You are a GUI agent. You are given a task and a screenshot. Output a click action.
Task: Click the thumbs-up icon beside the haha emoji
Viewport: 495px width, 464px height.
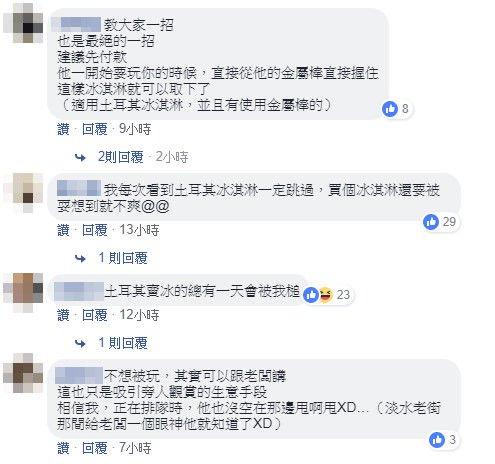tap(311, 295)
